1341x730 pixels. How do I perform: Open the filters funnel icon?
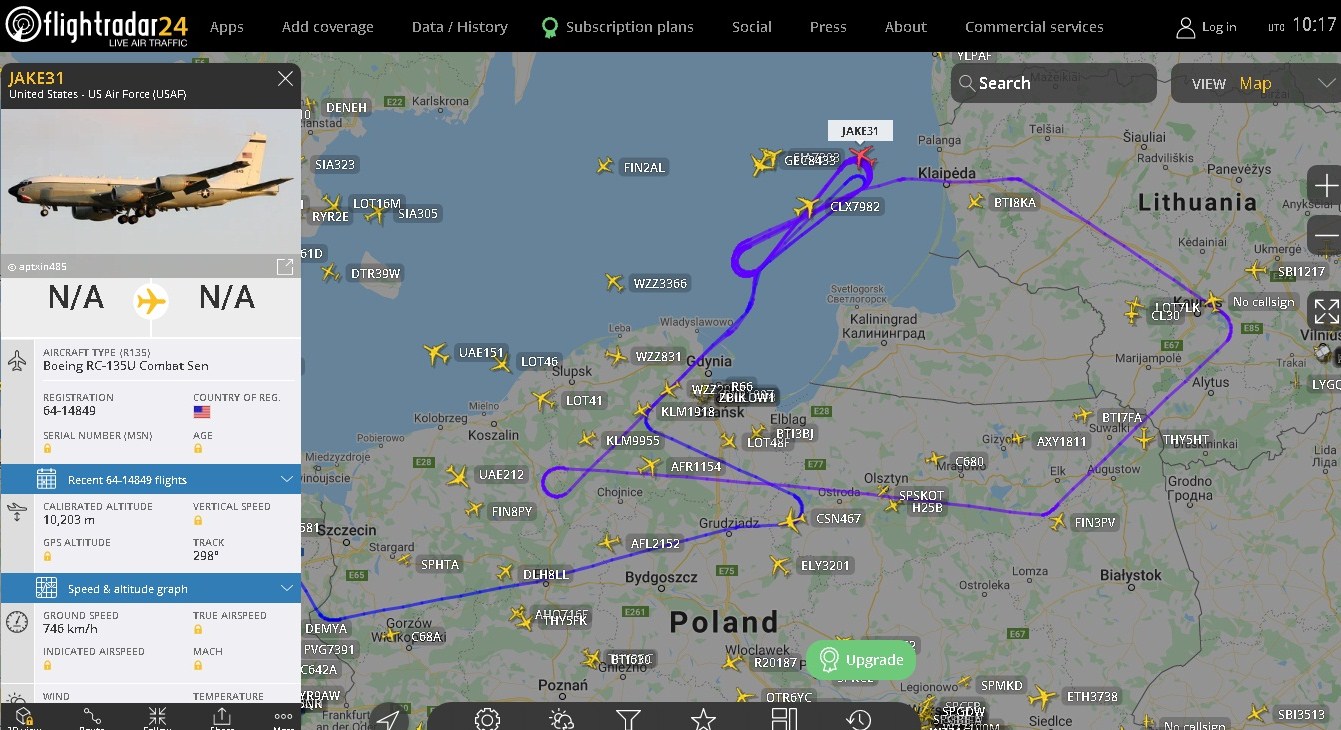click(x=628, y=719)
